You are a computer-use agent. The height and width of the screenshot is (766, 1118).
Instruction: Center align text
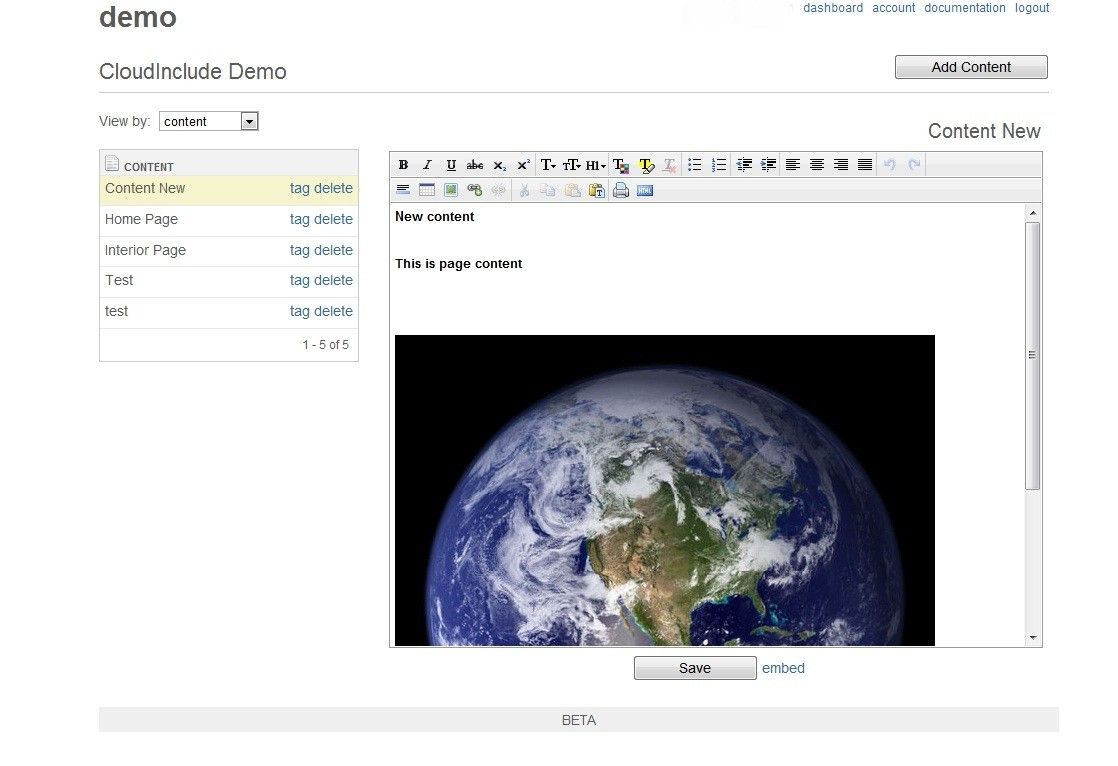(x=817, y=165)
